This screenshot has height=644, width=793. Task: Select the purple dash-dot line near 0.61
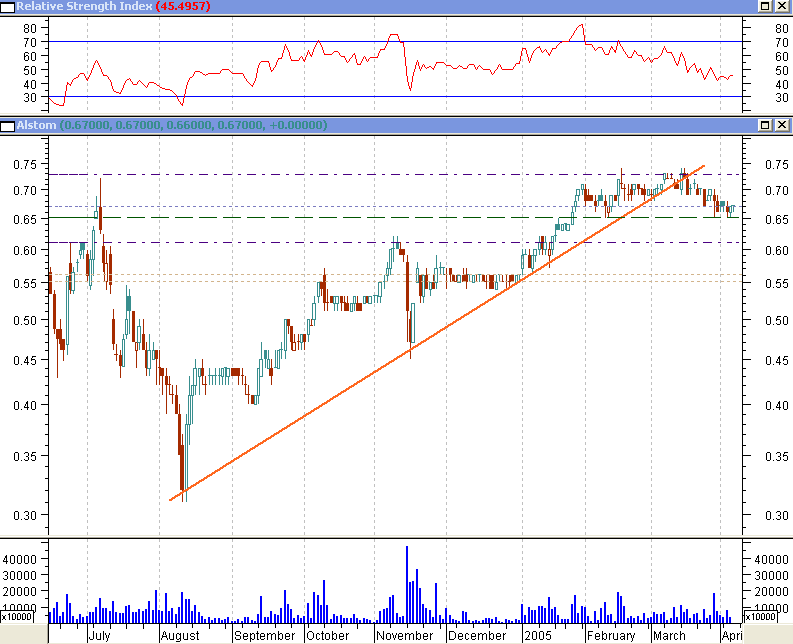point(394,243)
